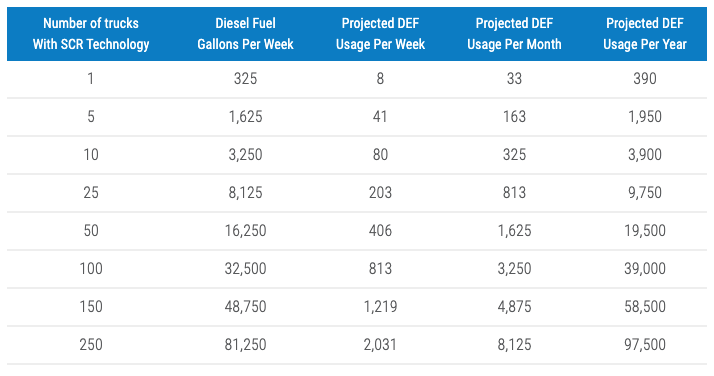Click the 39,000 yearly usage cell

(x=645, y=269)
